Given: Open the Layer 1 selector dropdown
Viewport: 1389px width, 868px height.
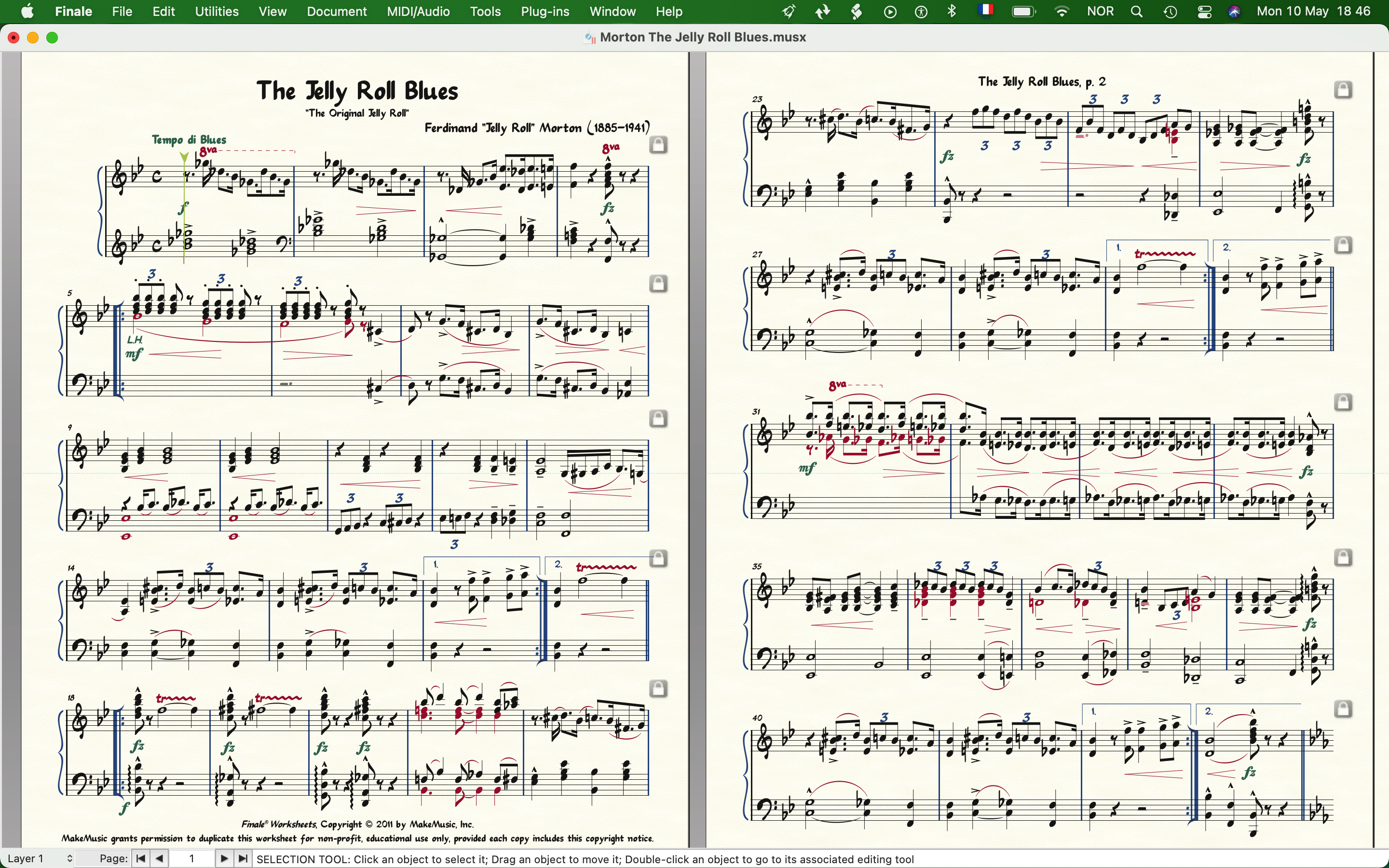Looking at the screenshot, I should pyautogui.click(x=40, y=859).
